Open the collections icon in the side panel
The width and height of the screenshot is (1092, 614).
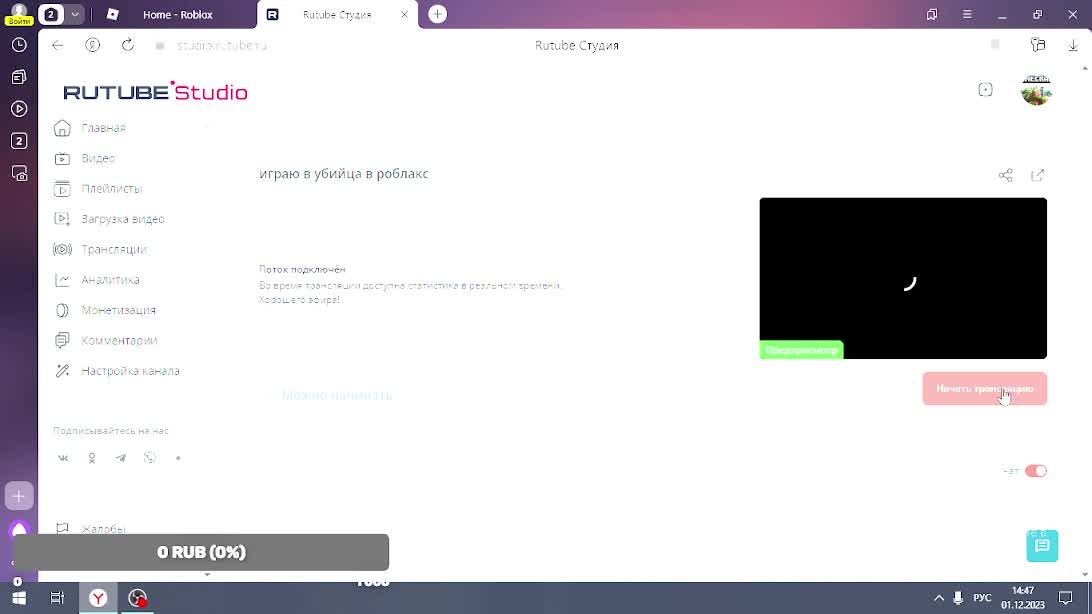pyautogui.click(x=19, y=77)
